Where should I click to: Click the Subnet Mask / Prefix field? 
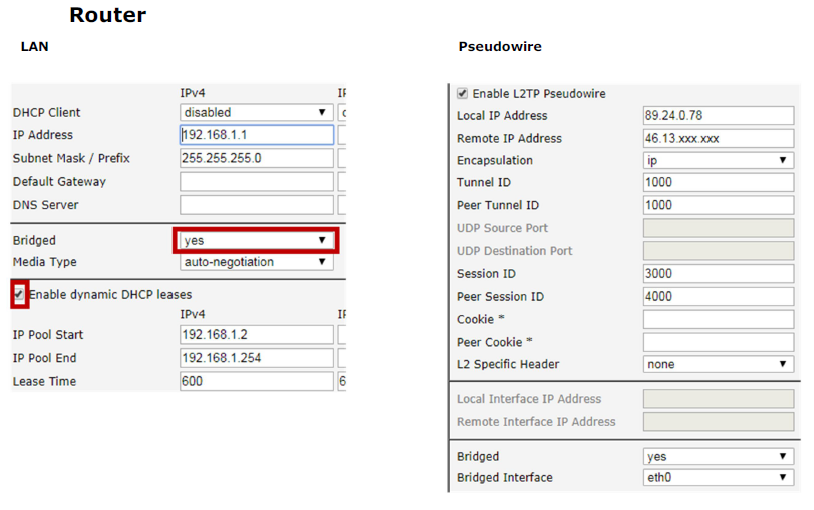tap(257, 158)
